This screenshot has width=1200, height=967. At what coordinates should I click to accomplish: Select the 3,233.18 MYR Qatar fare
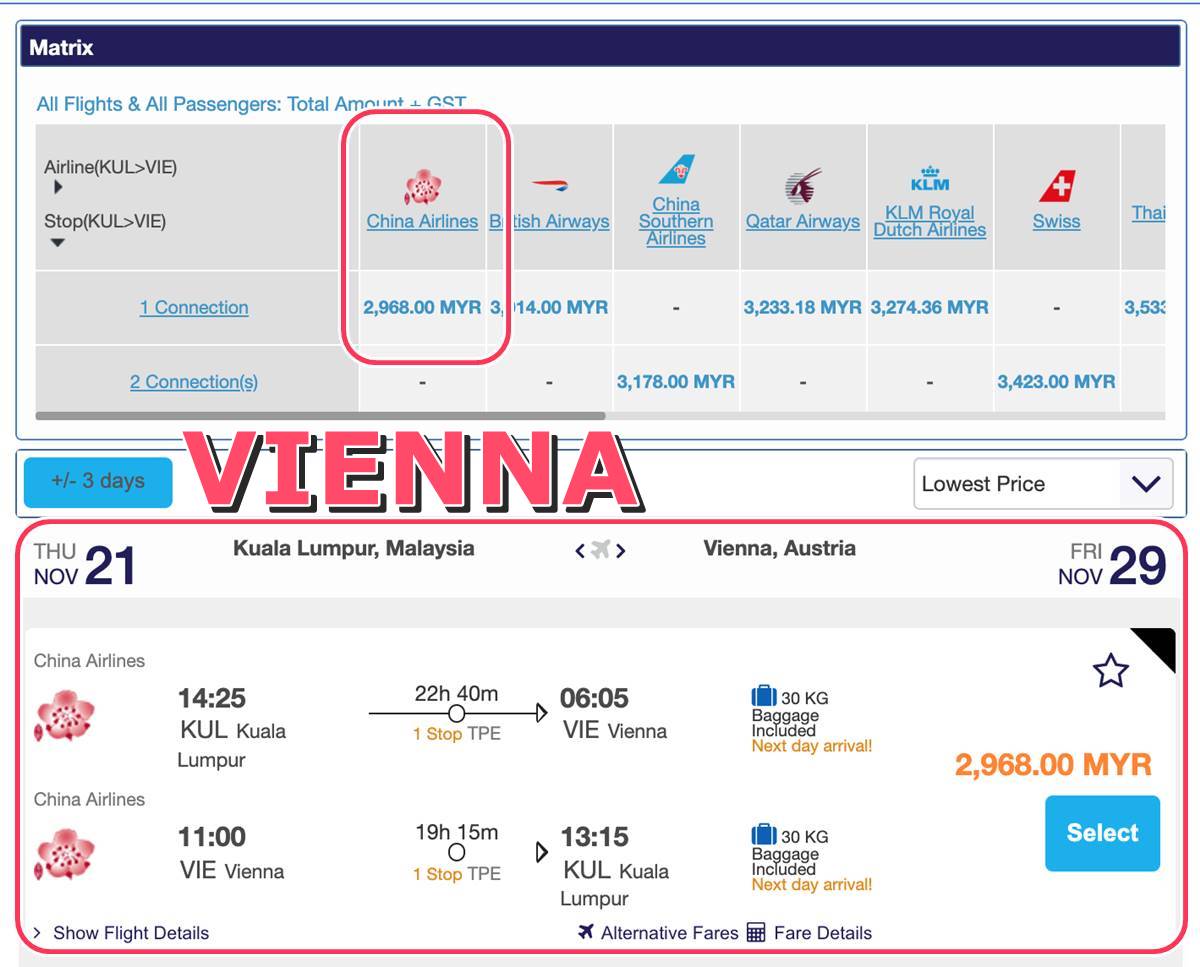tap(803, 307)
